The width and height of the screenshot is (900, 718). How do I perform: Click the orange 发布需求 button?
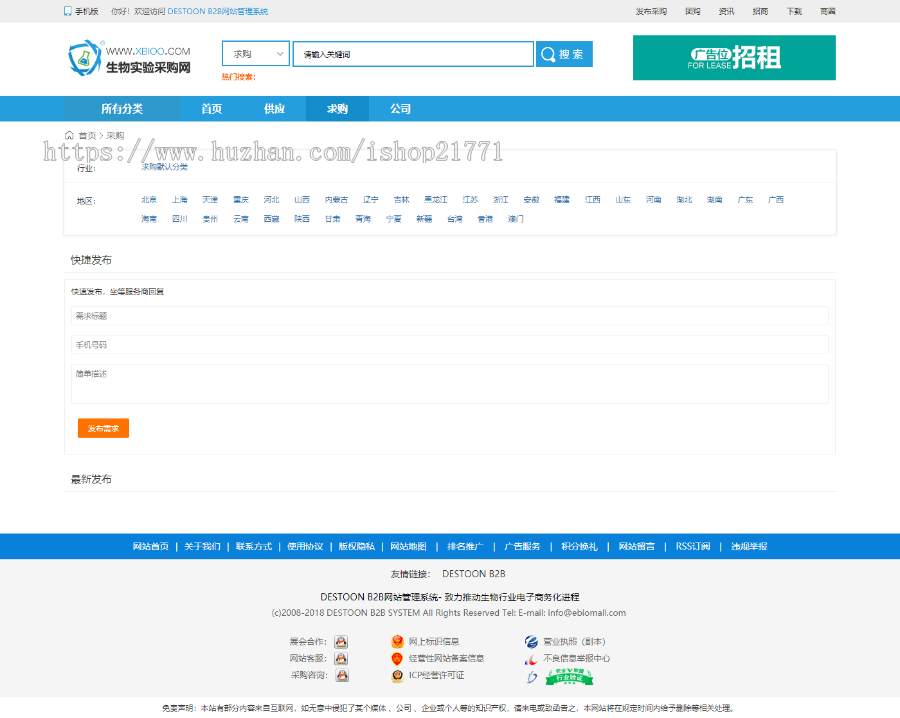coord(104,427)
